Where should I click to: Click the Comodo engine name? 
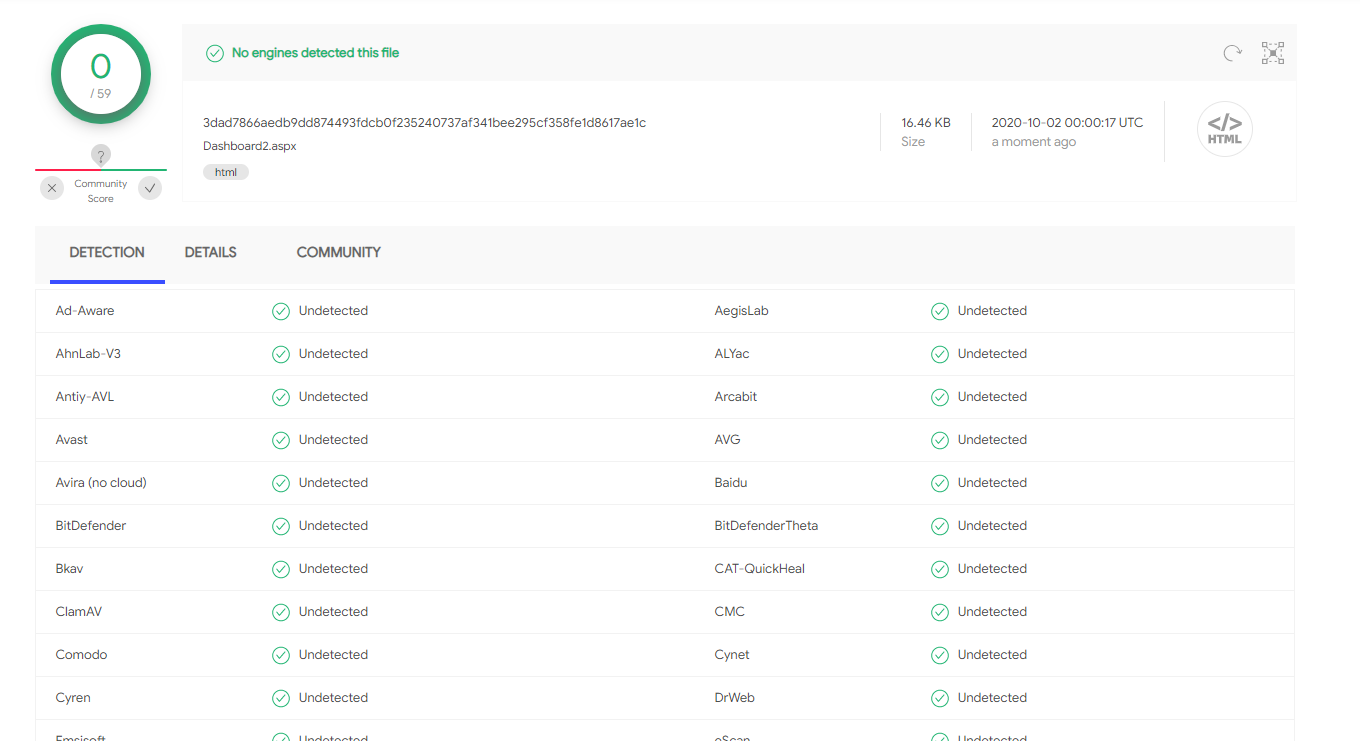[82, 655]
